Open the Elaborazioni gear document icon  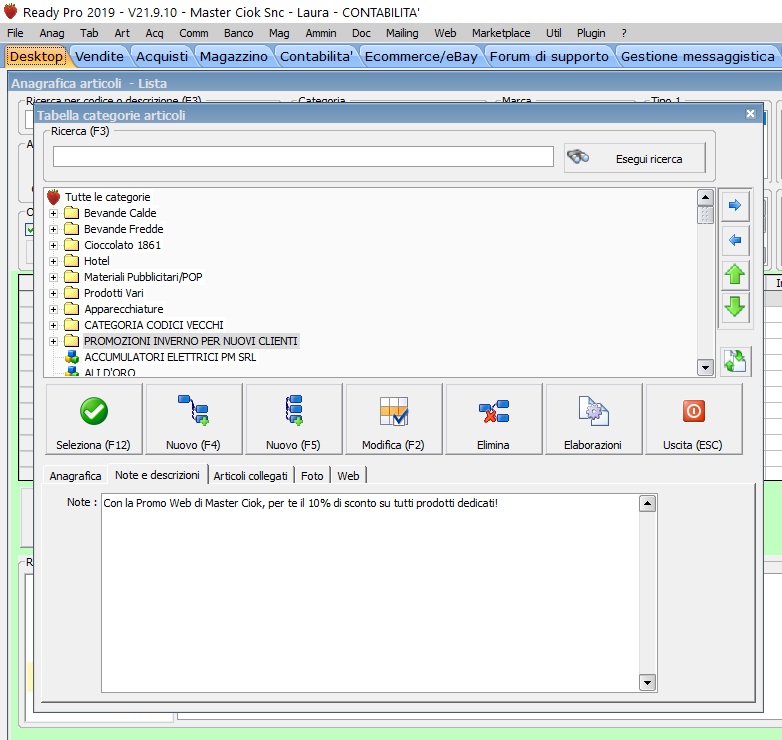click(593, 410)
